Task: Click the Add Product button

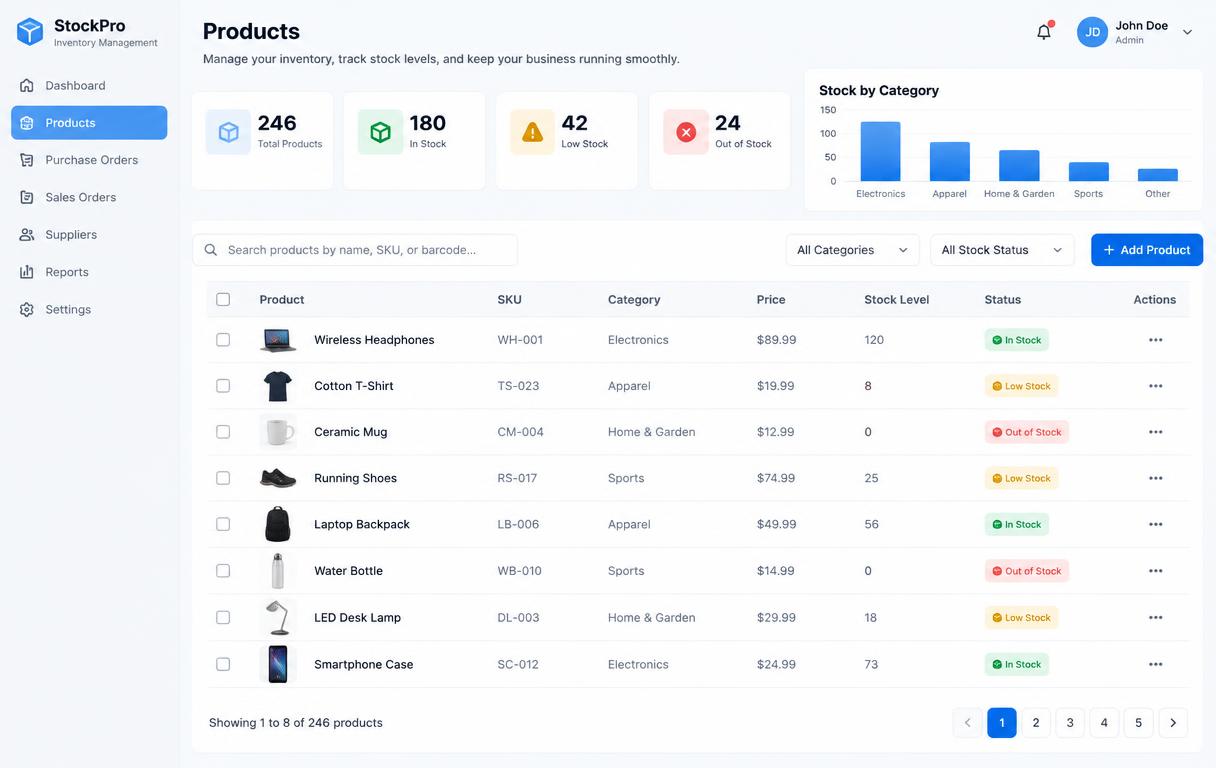Action: pos(1147,250)
